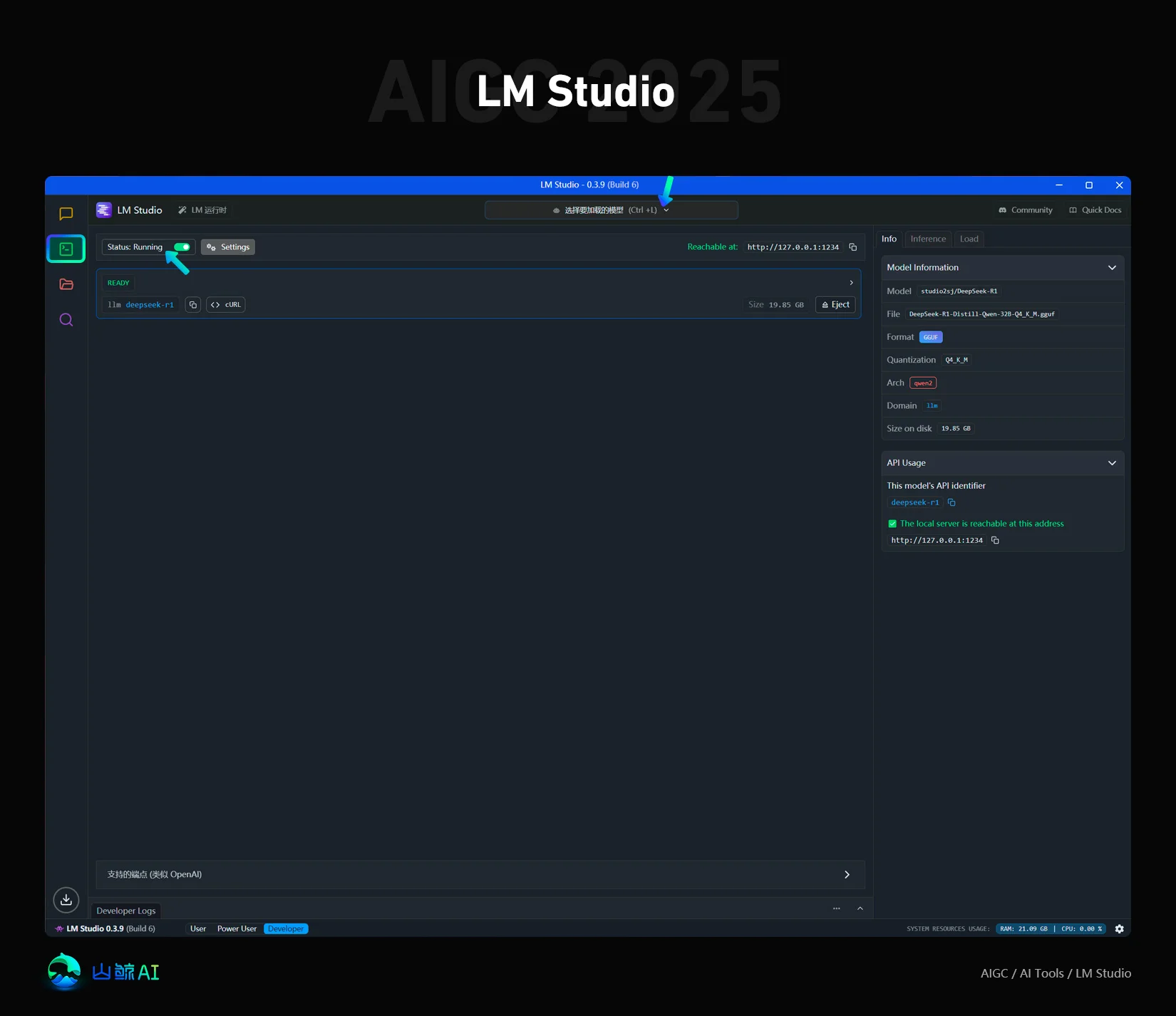Switch to the Inference tab

[928, 239]
